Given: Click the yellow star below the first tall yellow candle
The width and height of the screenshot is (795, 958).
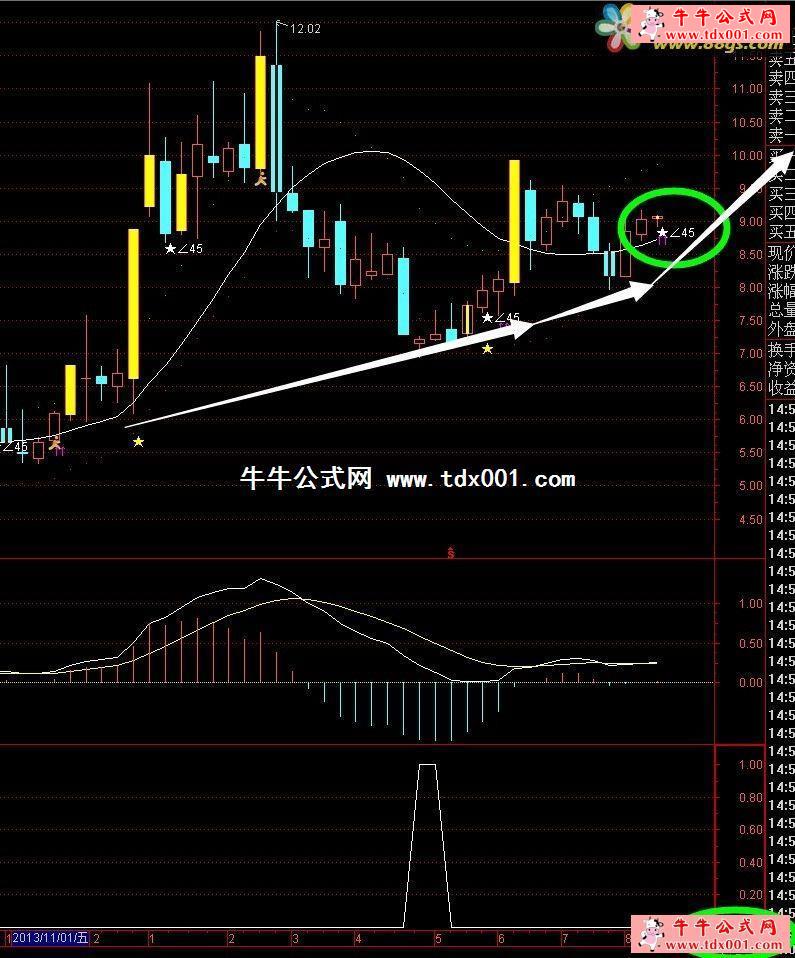Looking at the screenshot, I should click(x=138, y=441).
